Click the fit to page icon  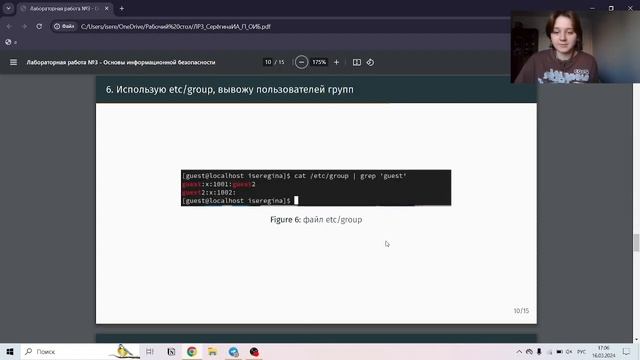click(357, 62)
